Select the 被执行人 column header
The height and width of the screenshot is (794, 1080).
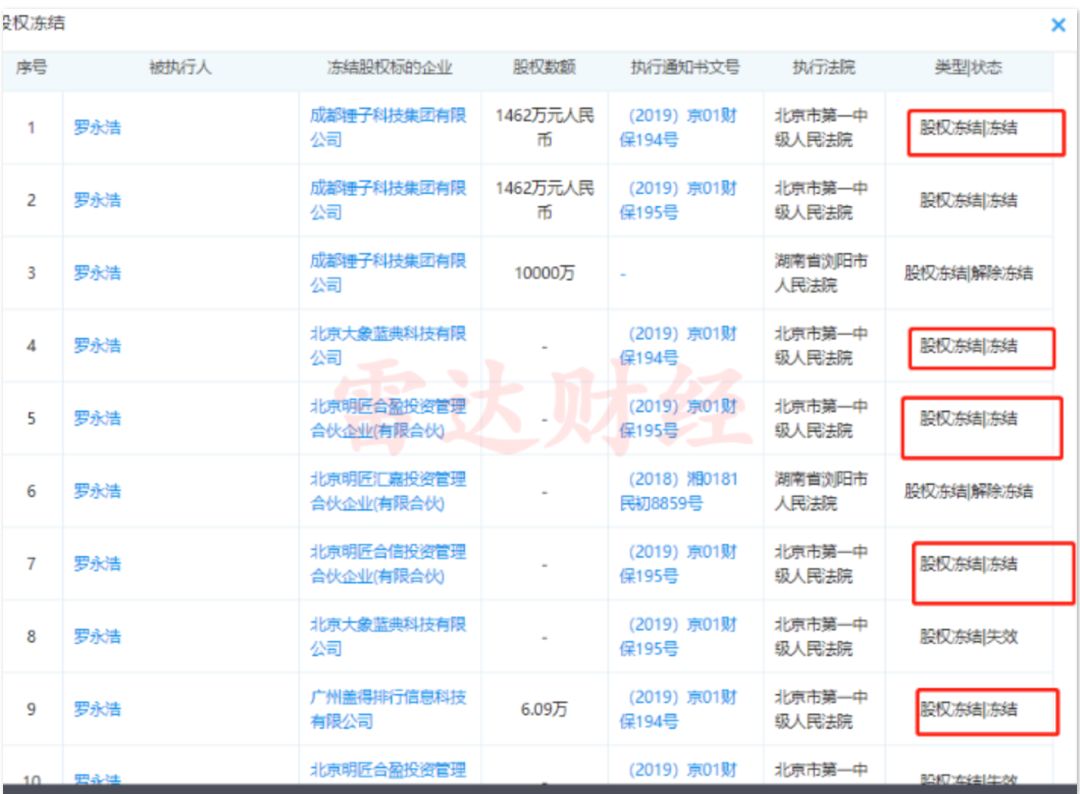tap(180, 67)
